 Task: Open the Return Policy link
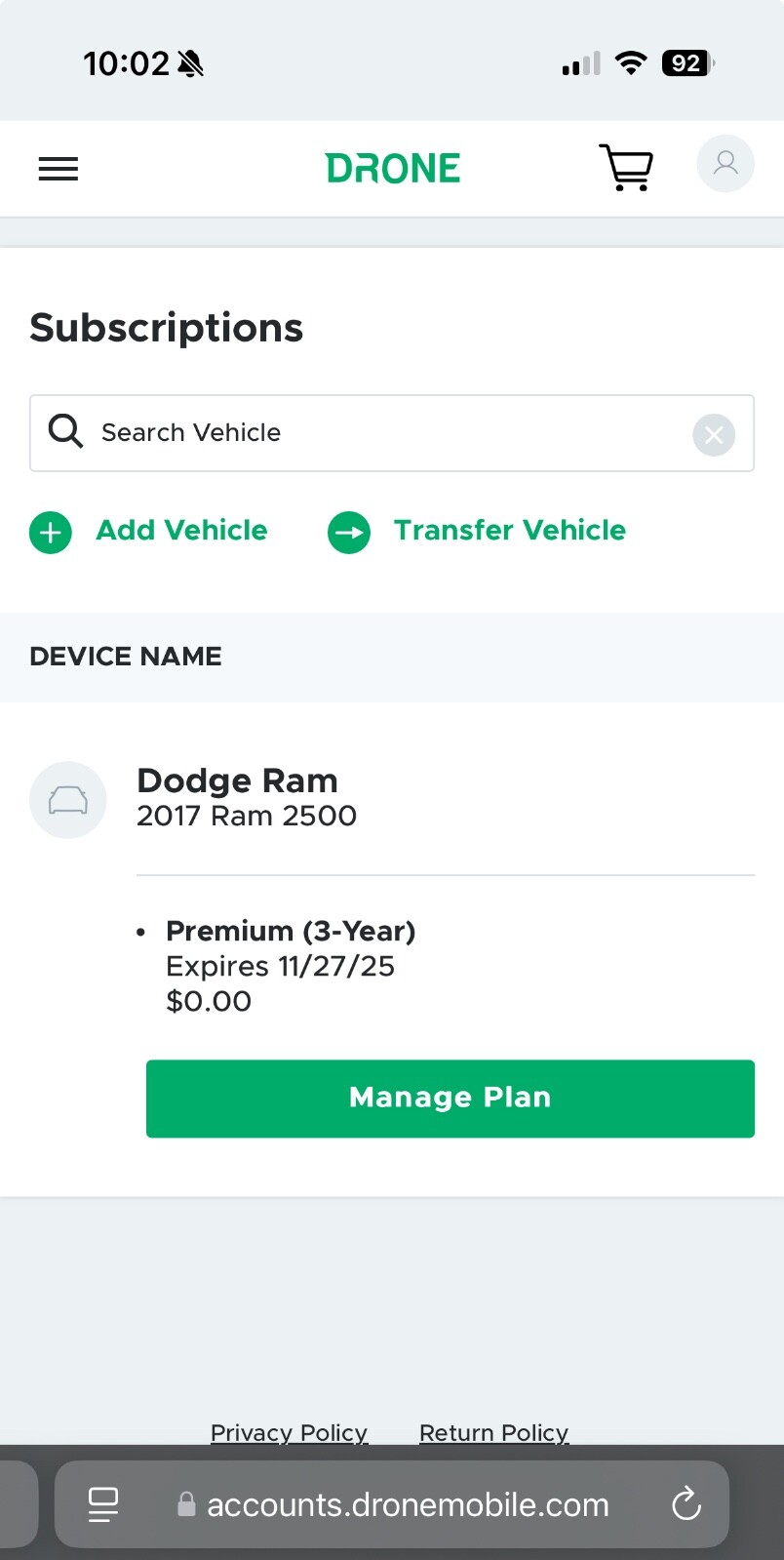pyautogui.click(x=493, y=1432)
